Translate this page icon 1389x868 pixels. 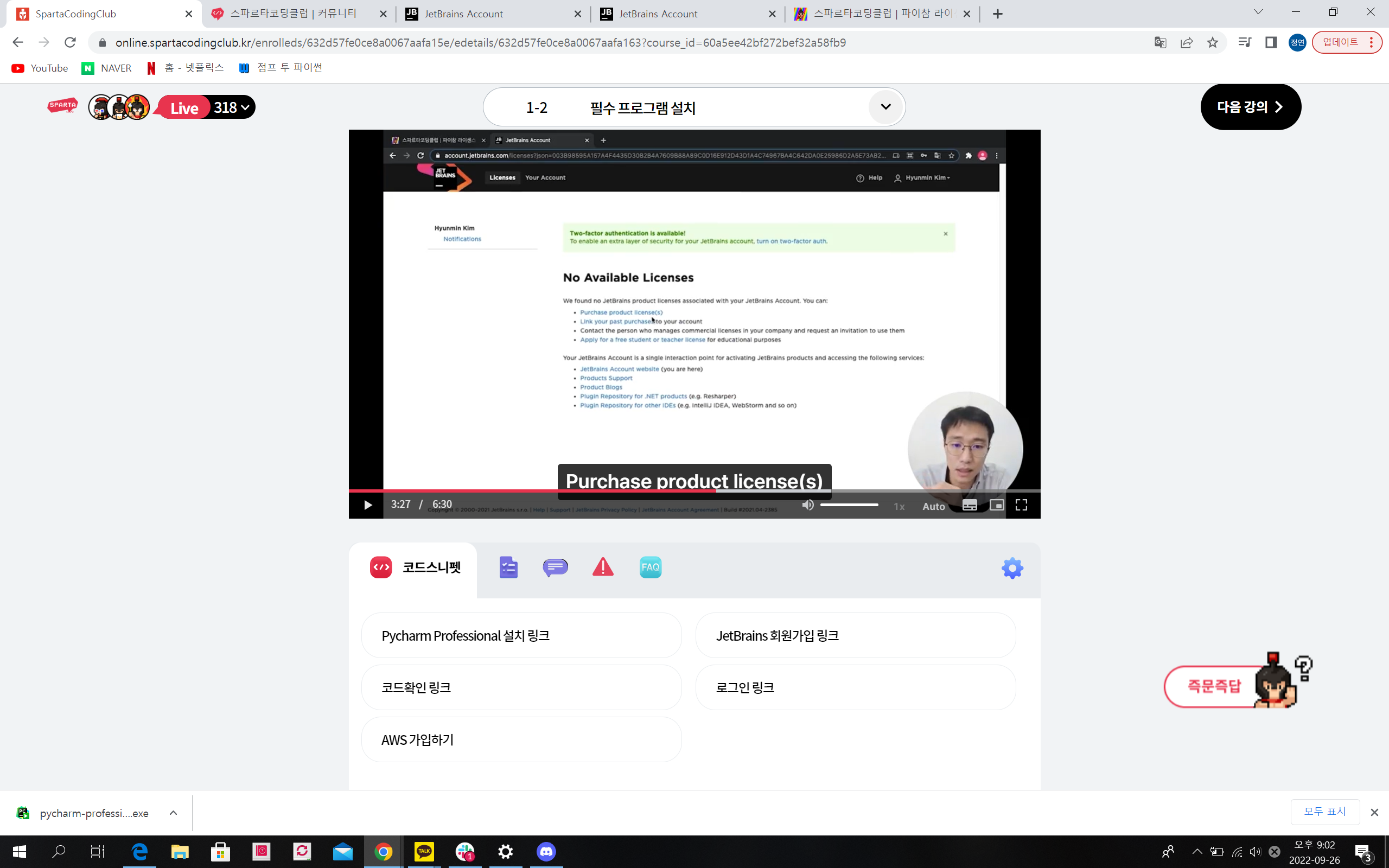click(1160, 42)
